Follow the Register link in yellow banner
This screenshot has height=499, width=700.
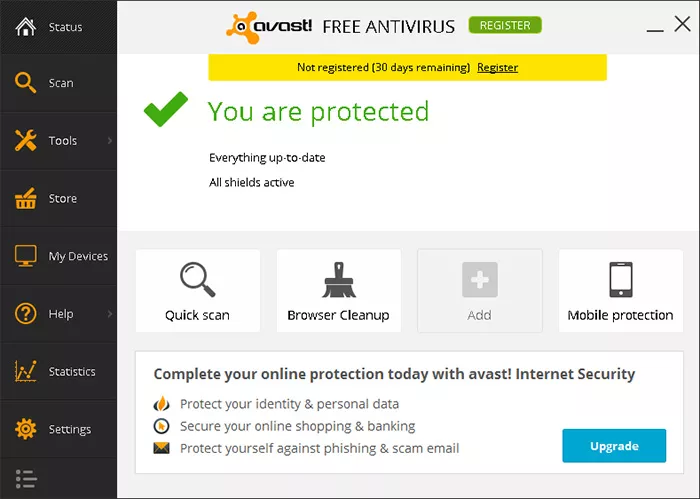pyautogui.click(x=497, y=67)
